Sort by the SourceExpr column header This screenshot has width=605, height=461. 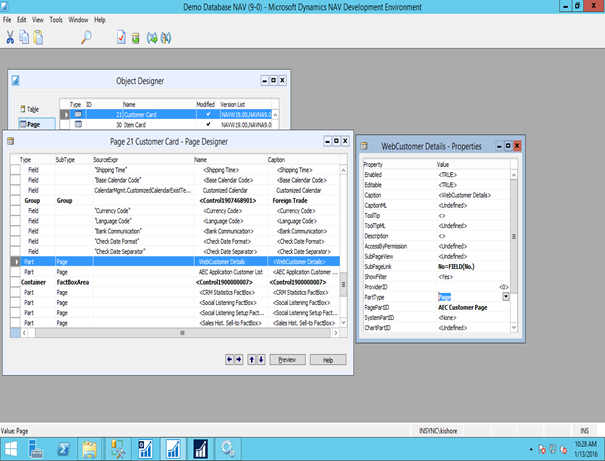coord(144,159)
